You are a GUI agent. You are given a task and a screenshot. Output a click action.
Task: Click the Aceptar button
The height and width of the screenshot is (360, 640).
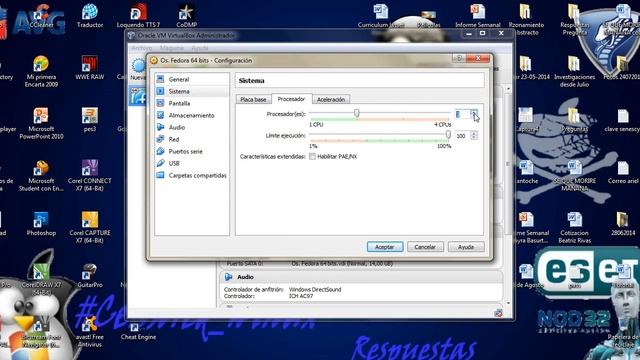click(x=384, y=247)
